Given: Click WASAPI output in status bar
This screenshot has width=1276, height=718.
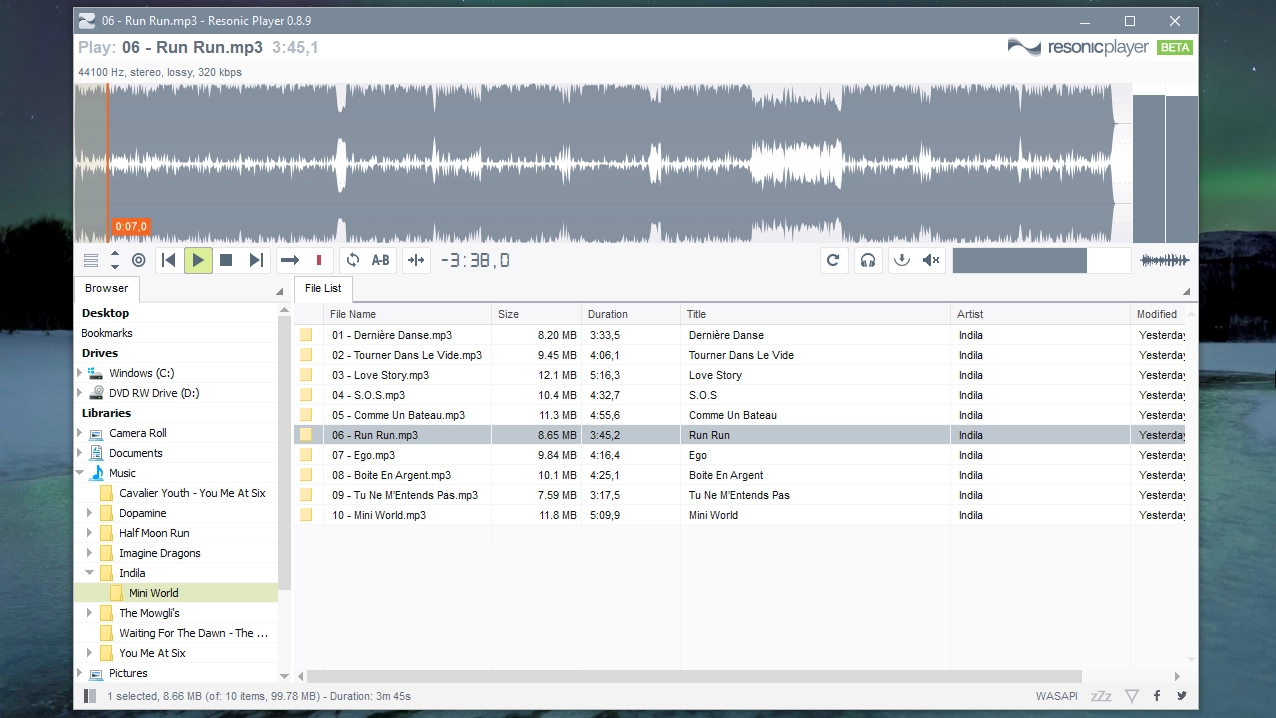Looking at the screenshot, I should click(1058, 696).
